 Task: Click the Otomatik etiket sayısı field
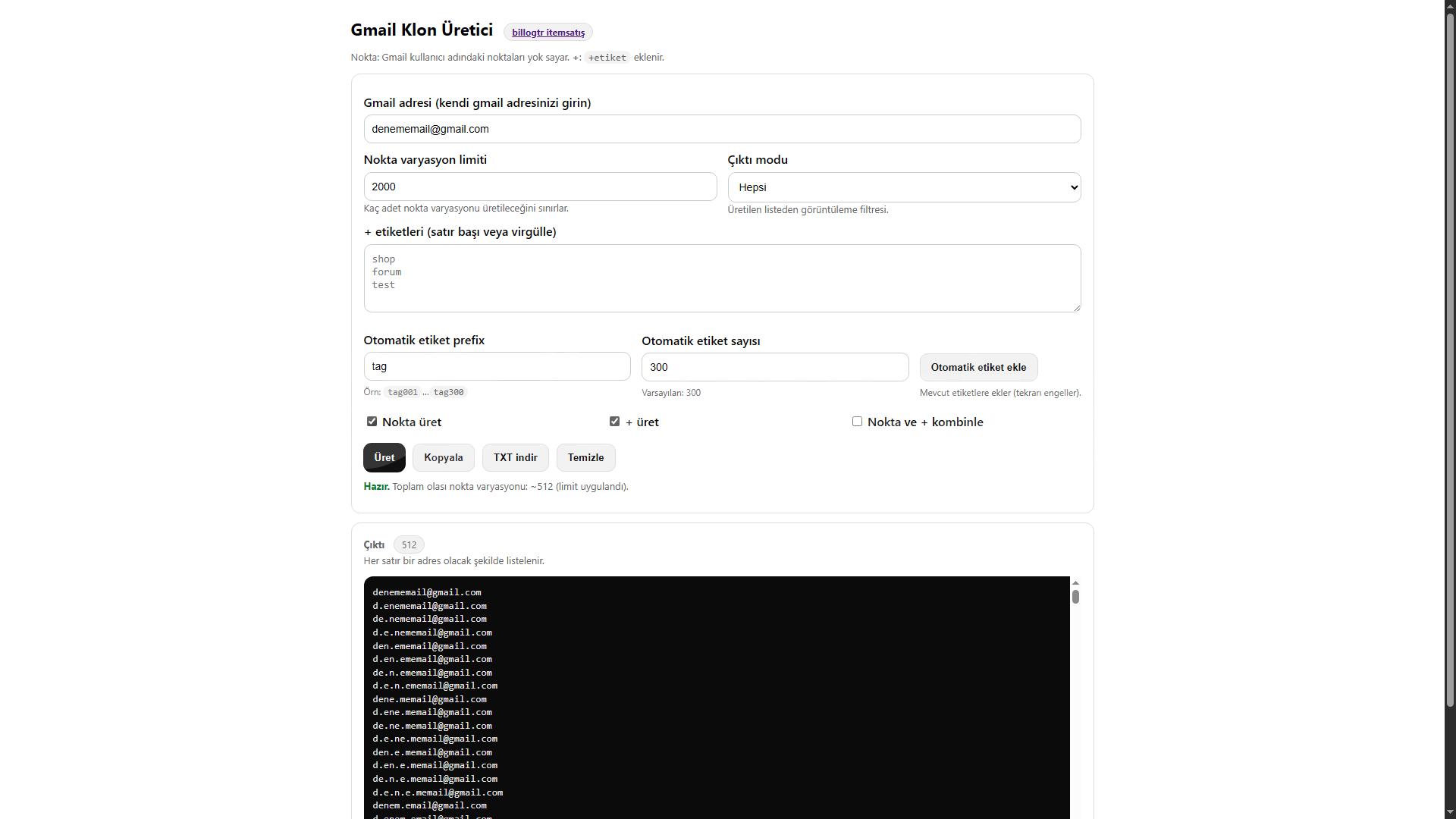(x=775, y=367)
